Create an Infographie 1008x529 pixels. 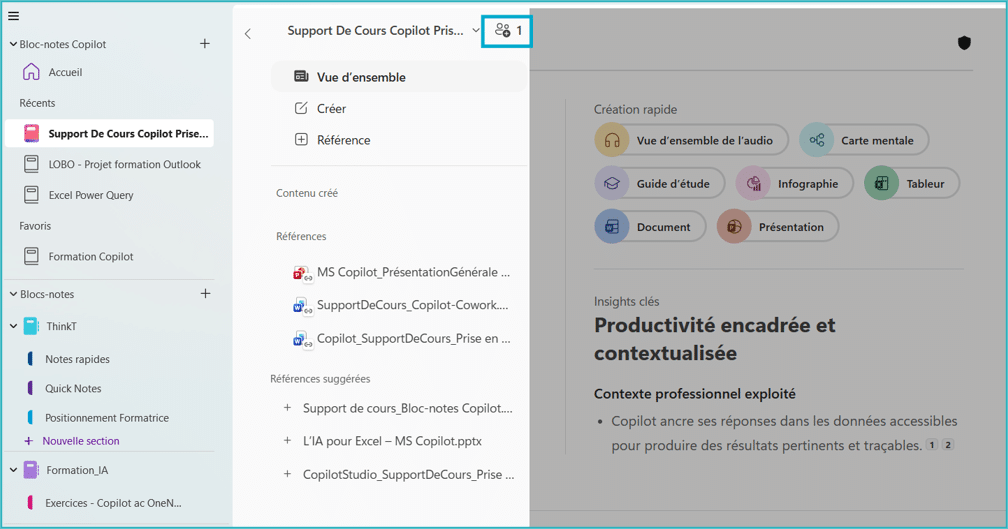[794, 184]
